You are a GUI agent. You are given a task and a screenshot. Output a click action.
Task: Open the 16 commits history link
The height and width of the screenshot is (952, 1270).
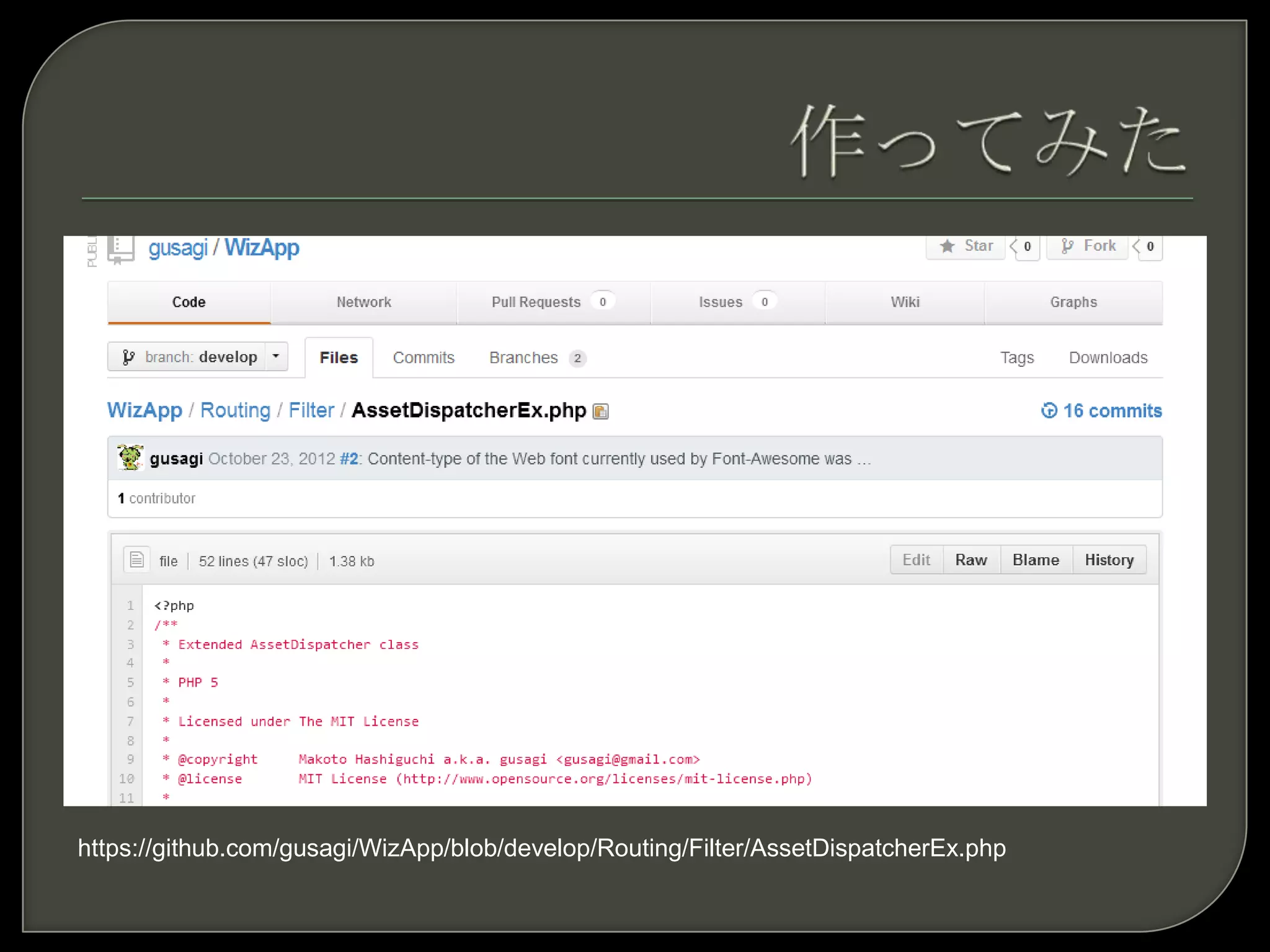point(1101,411)
